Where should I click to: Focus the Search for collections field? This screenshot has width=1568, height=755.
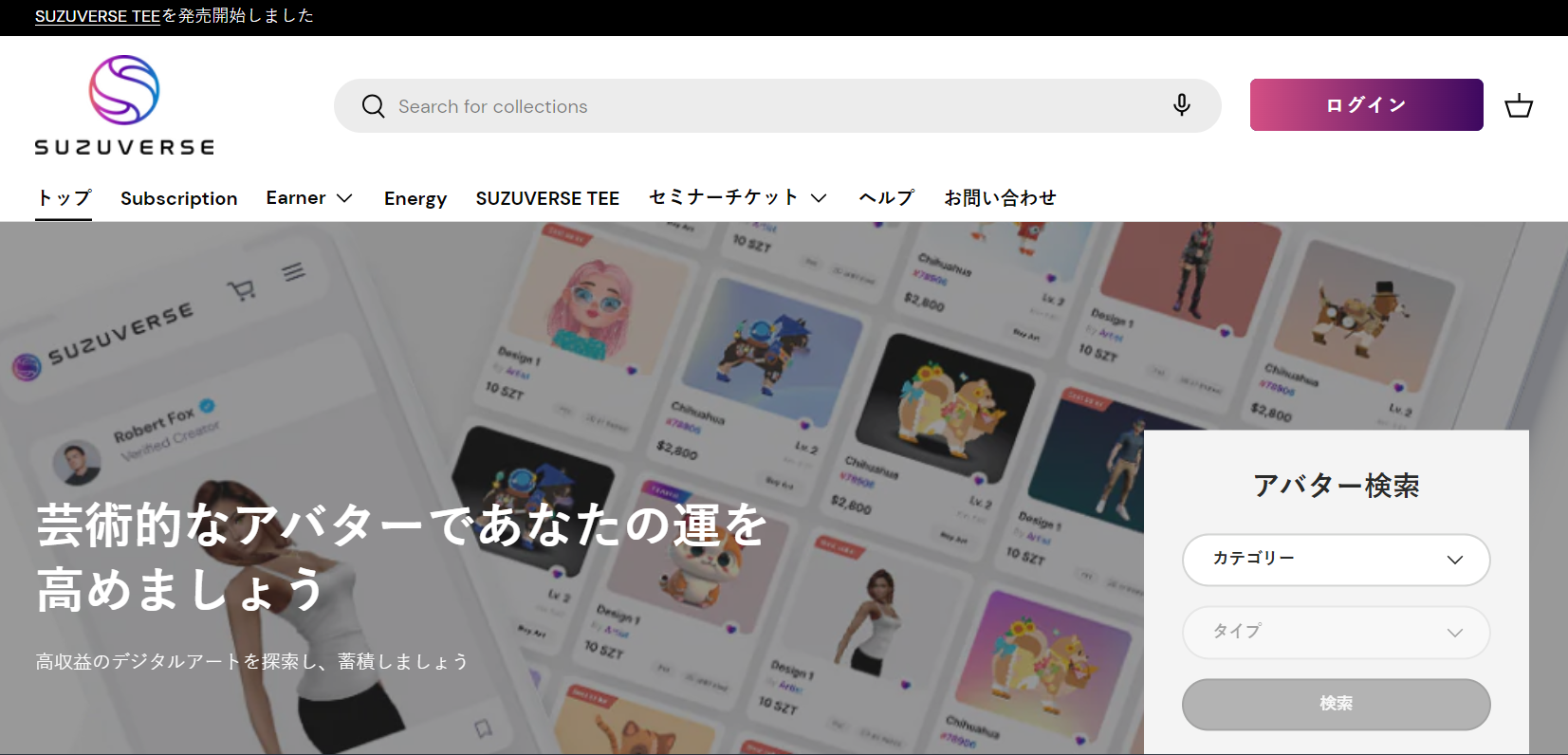(x=777, y=106)
